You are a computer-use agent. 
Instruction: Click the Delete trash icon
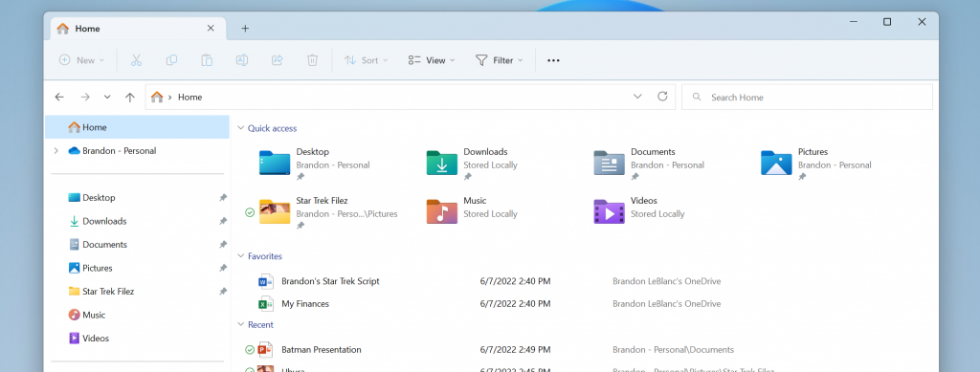coord(312,61)
